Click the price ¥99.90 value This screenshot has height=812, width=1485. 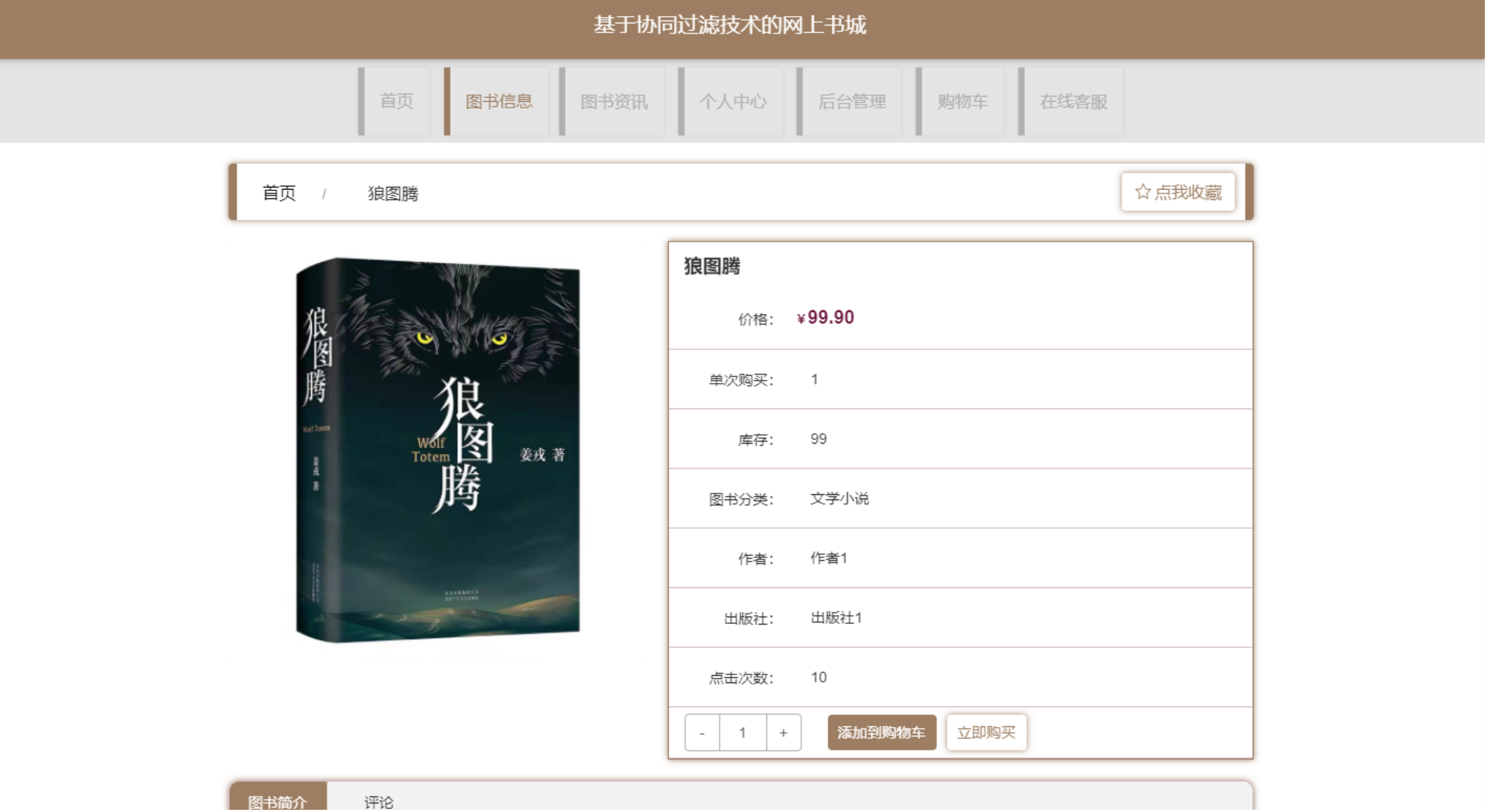pyautogui.click(x=825, y=318)
